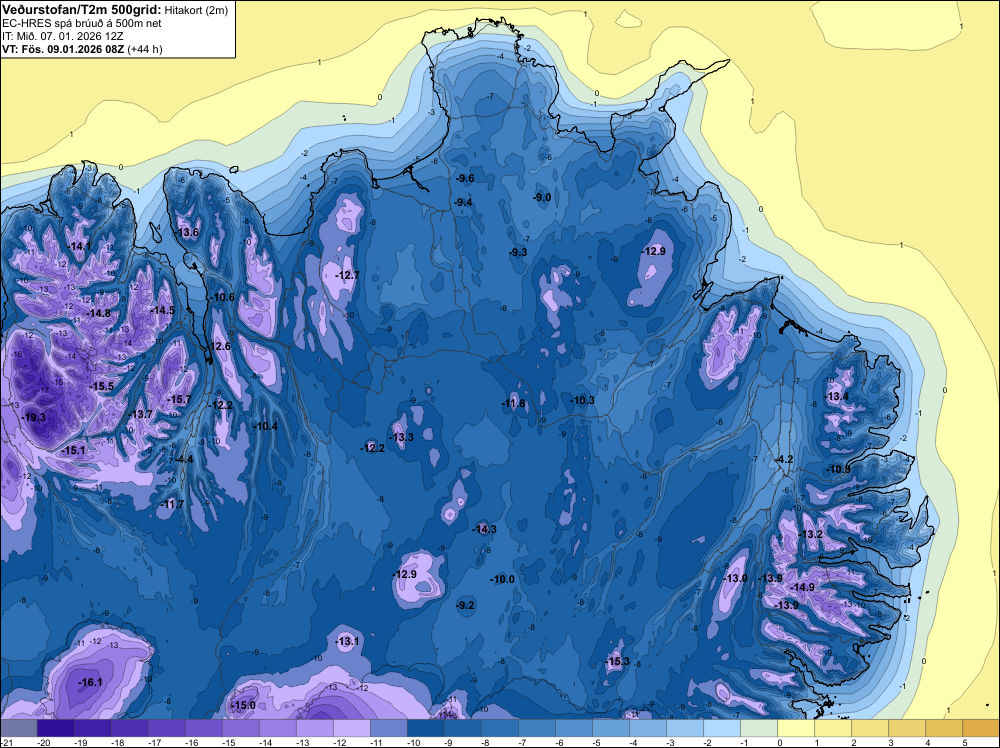Click the legend swatch between -15 and -14
This screenshot has height=748, width=1000.
(240, 728)
